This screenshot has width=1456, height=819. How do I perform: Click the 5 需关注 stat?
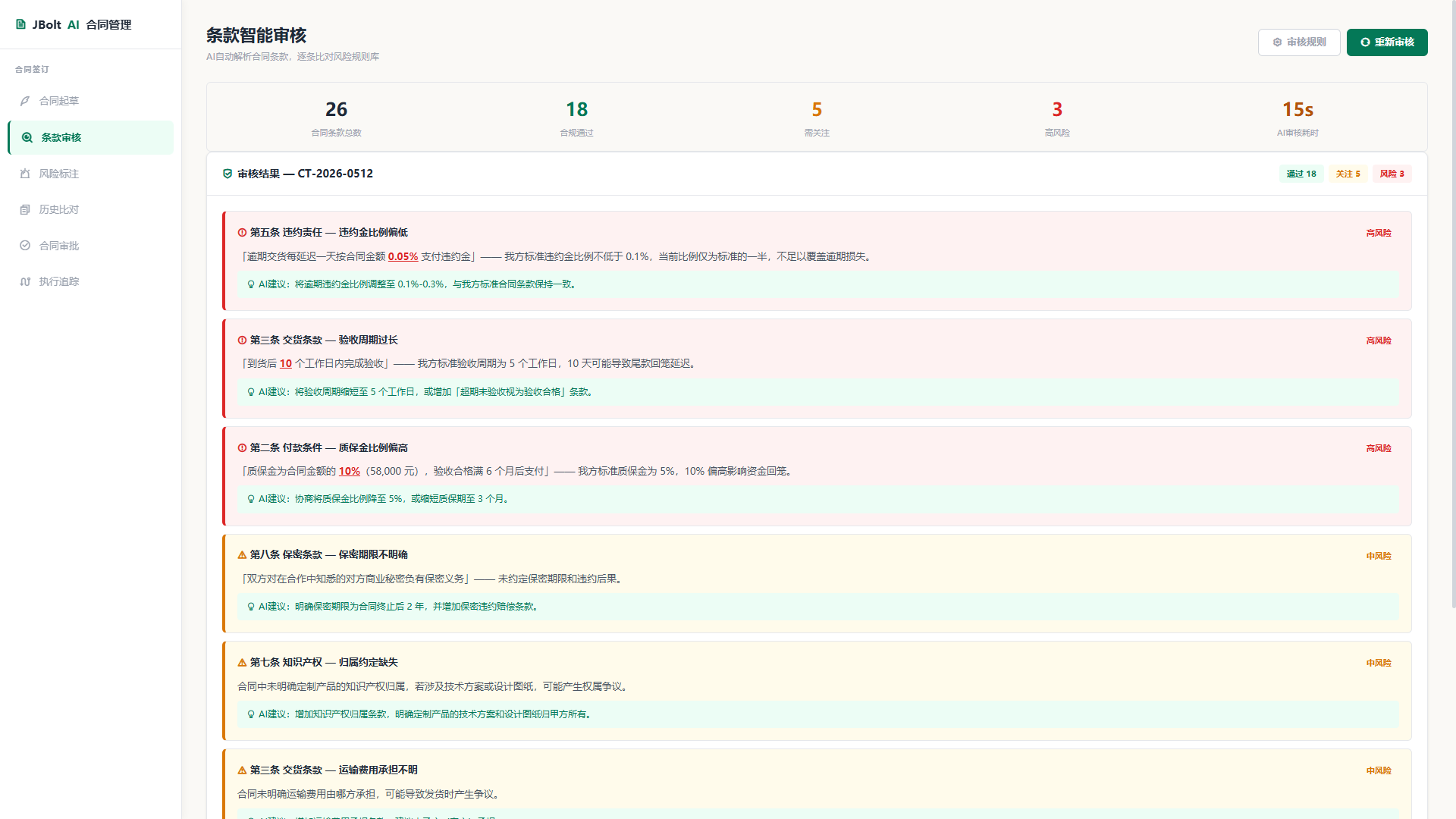pyautogui.click(x=817, y=118)
